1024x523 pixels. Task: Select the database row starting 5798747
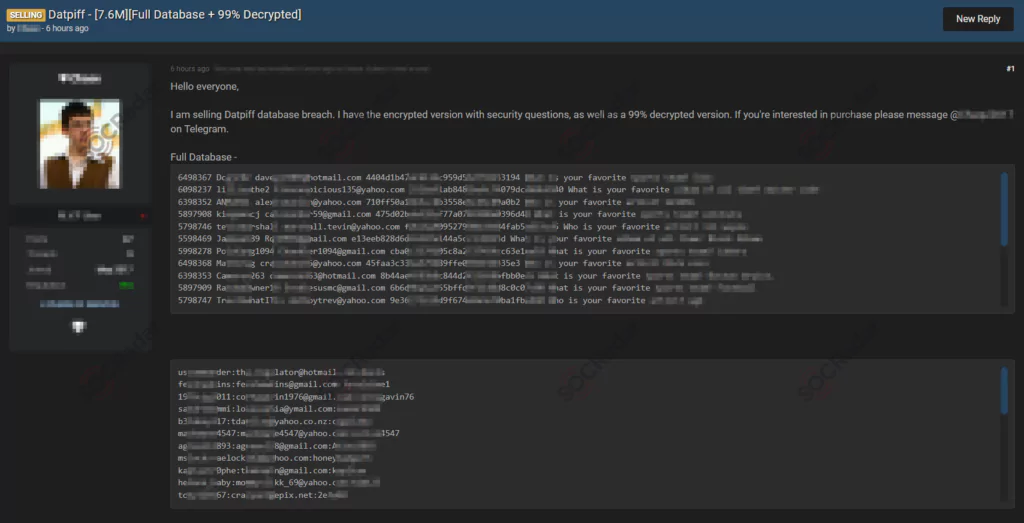438,300
